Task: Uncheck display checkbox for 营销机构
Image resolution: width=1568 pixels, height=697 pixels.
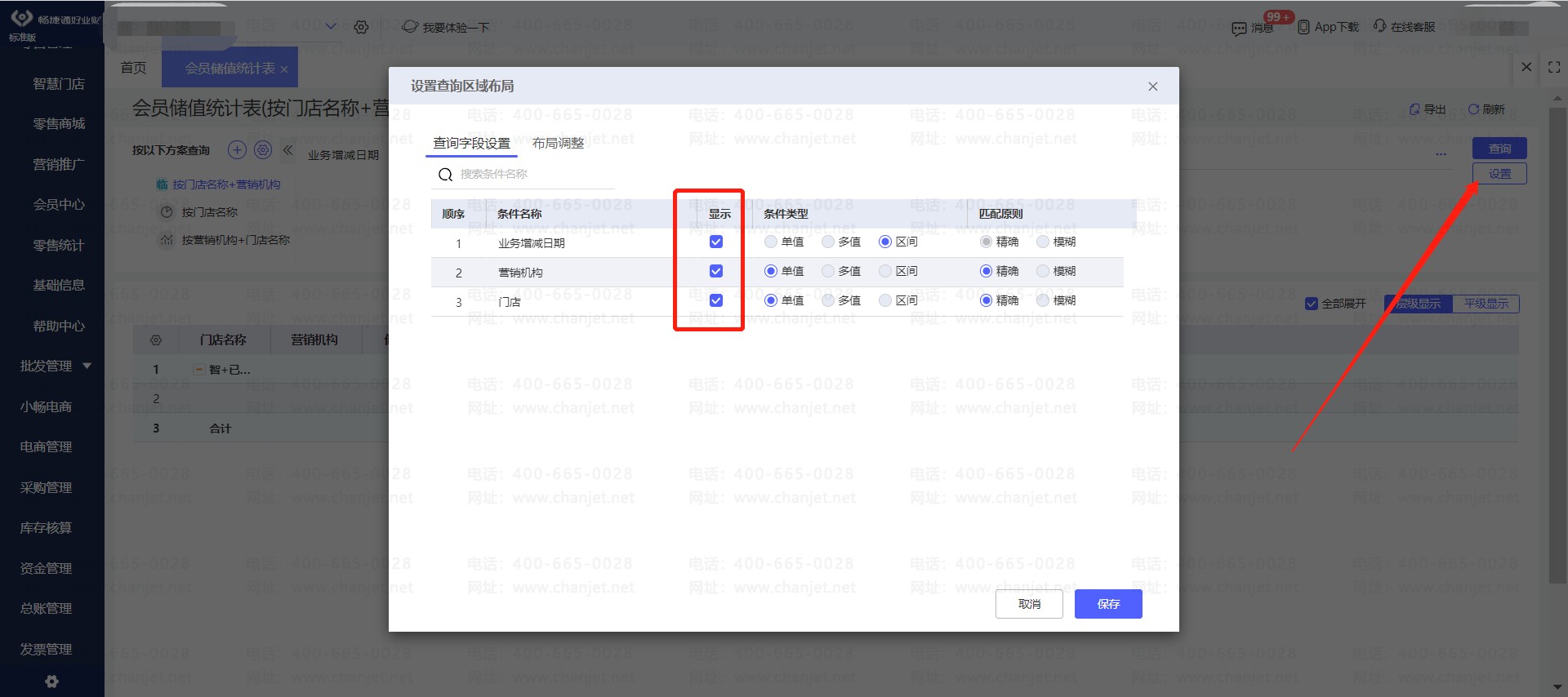Action: click(716, 271)
